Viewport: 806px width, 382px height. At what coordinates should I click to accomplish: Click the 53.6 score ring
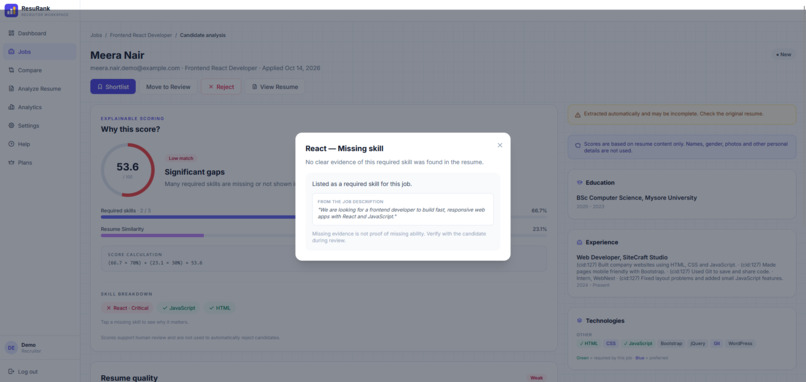tap(127, 170)
